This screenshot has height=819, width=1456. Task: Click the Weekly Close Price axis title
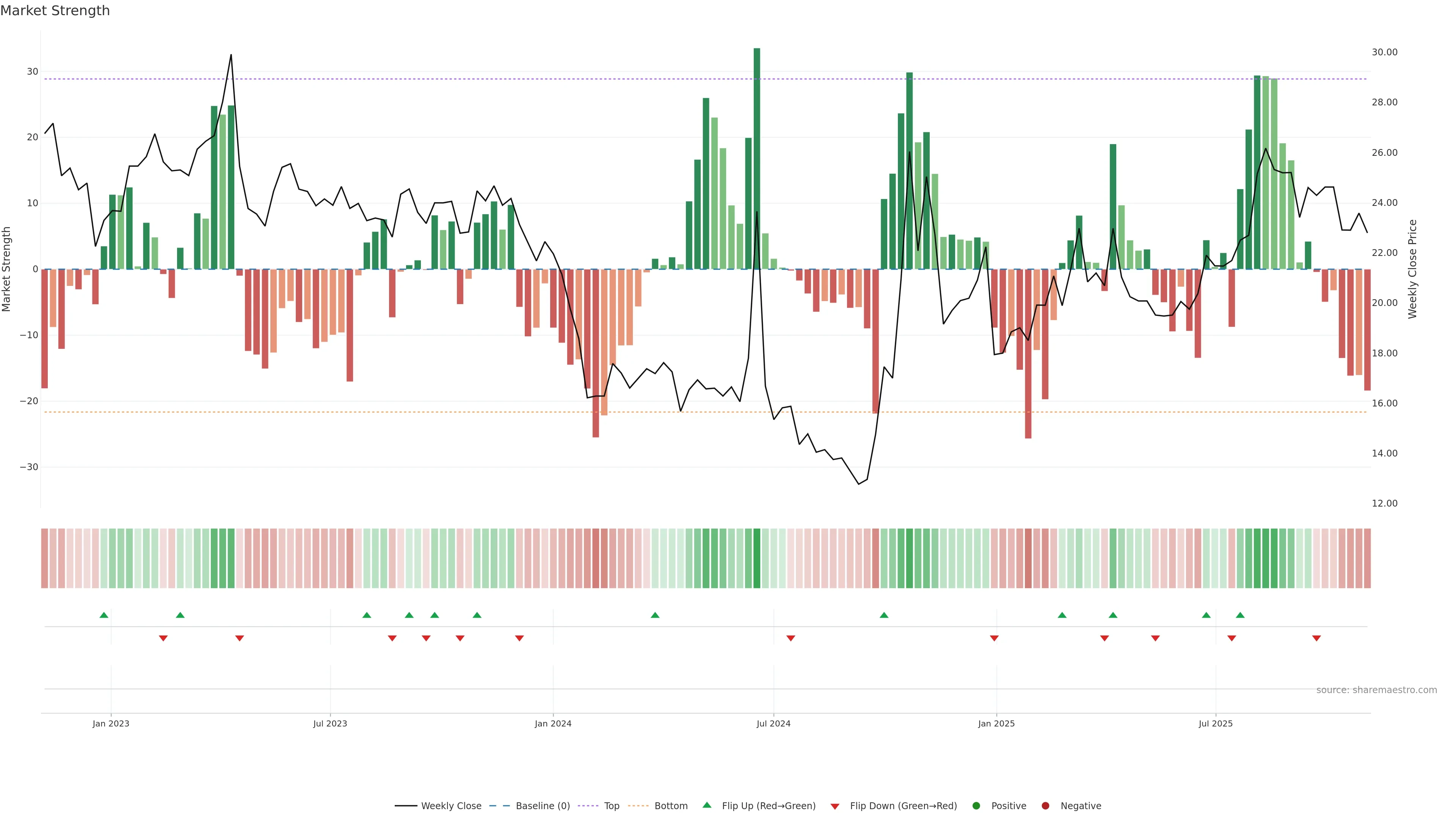1412,269
